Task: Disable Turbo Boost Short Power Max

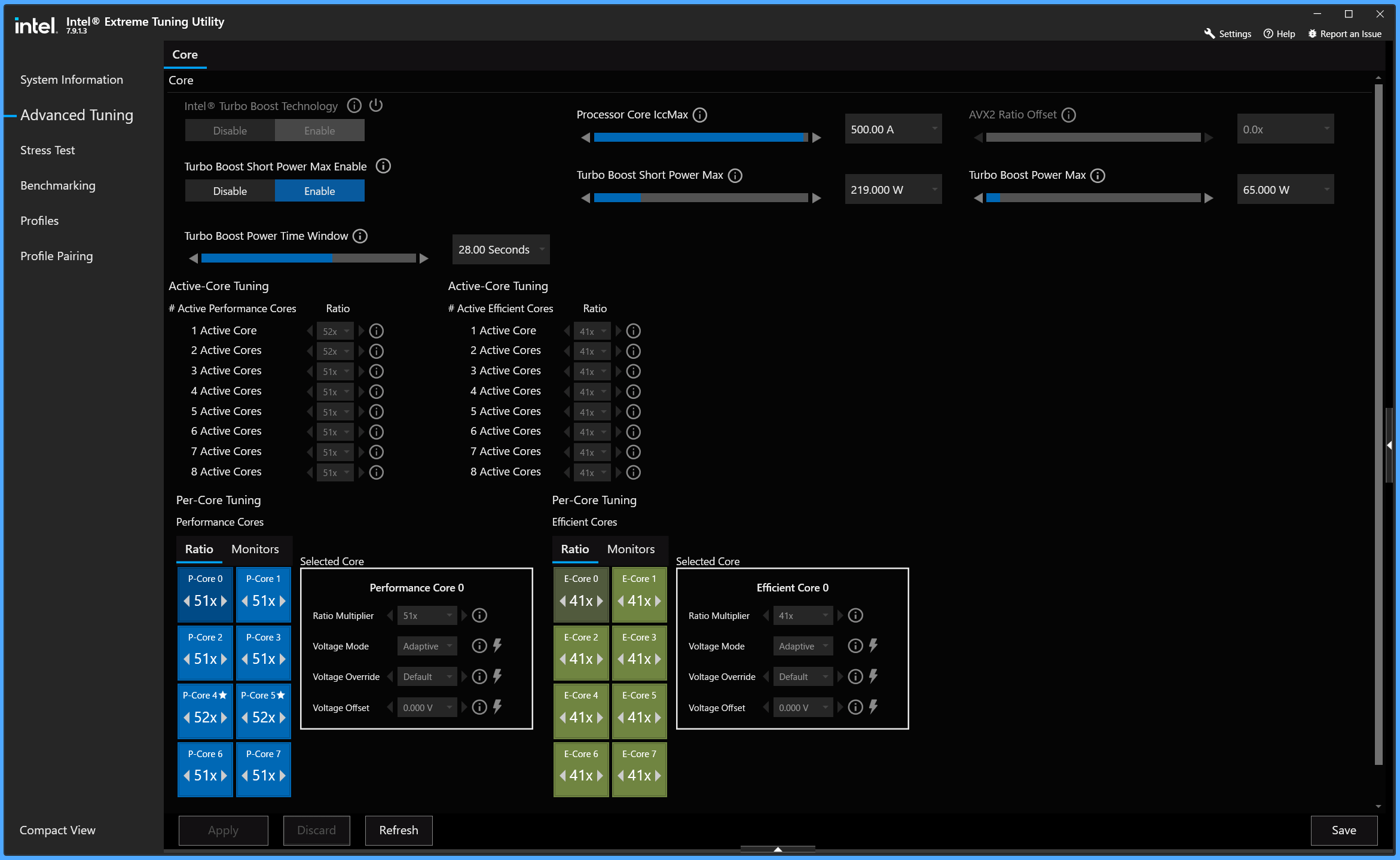Action: point(230,191)
